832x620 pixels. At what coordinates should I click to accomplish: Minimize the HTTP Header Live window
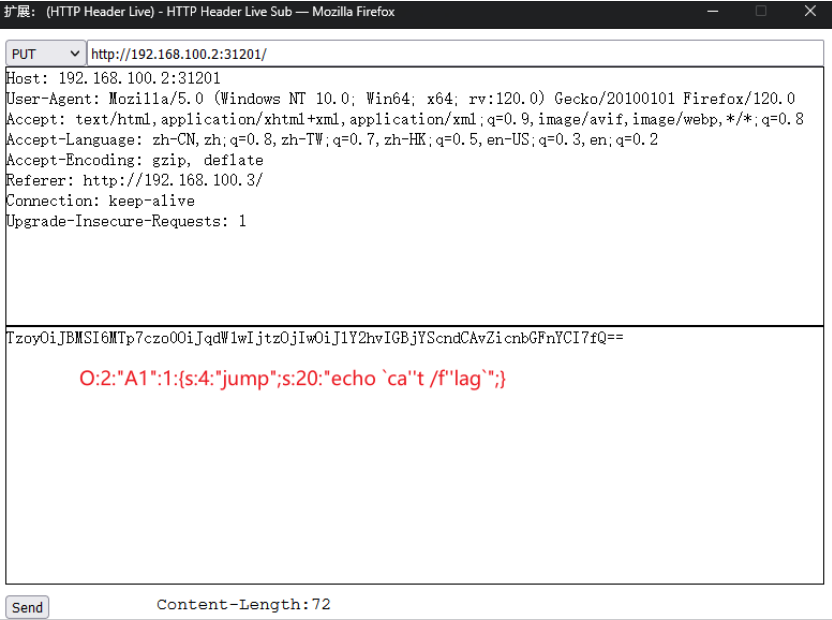point(713,12)
